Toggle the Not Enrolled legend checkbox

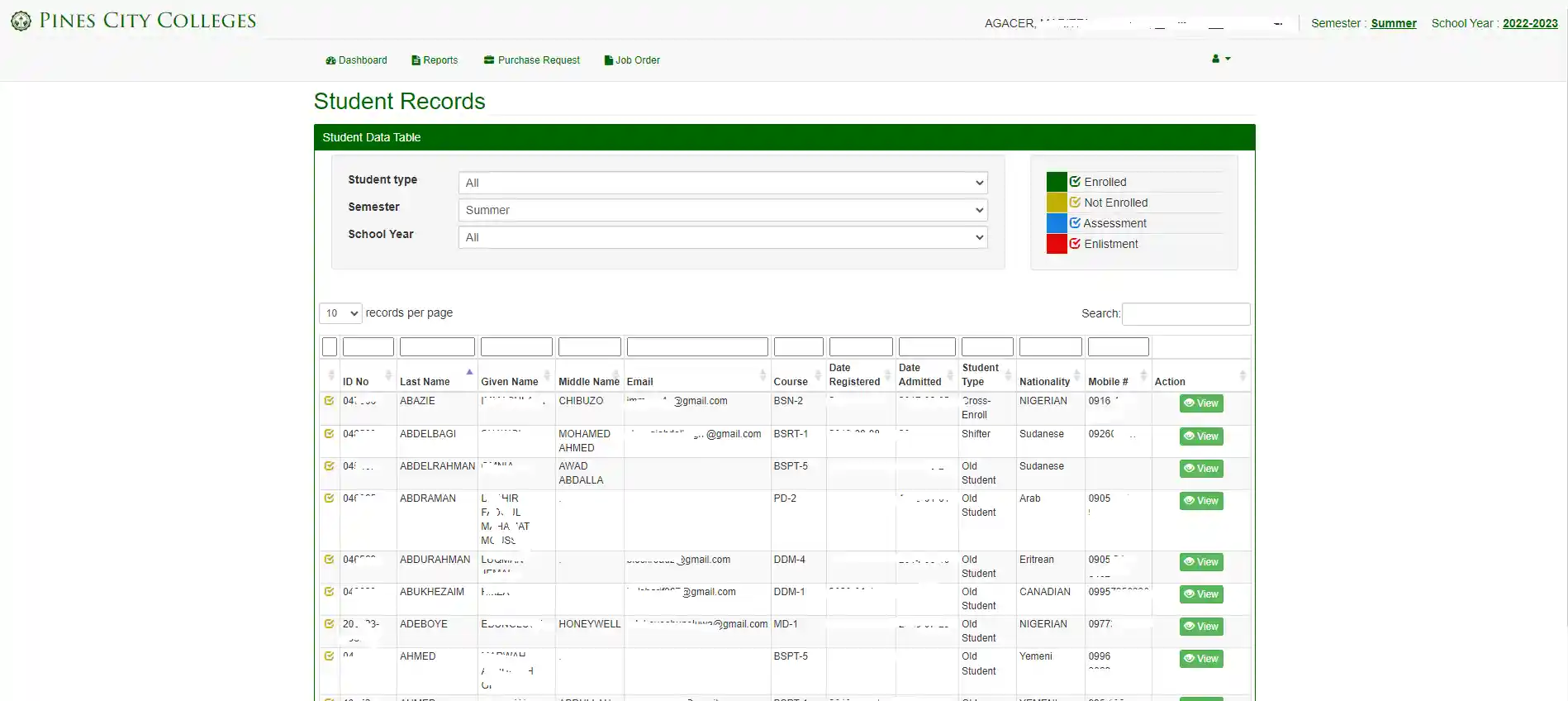coord(1075,202)
